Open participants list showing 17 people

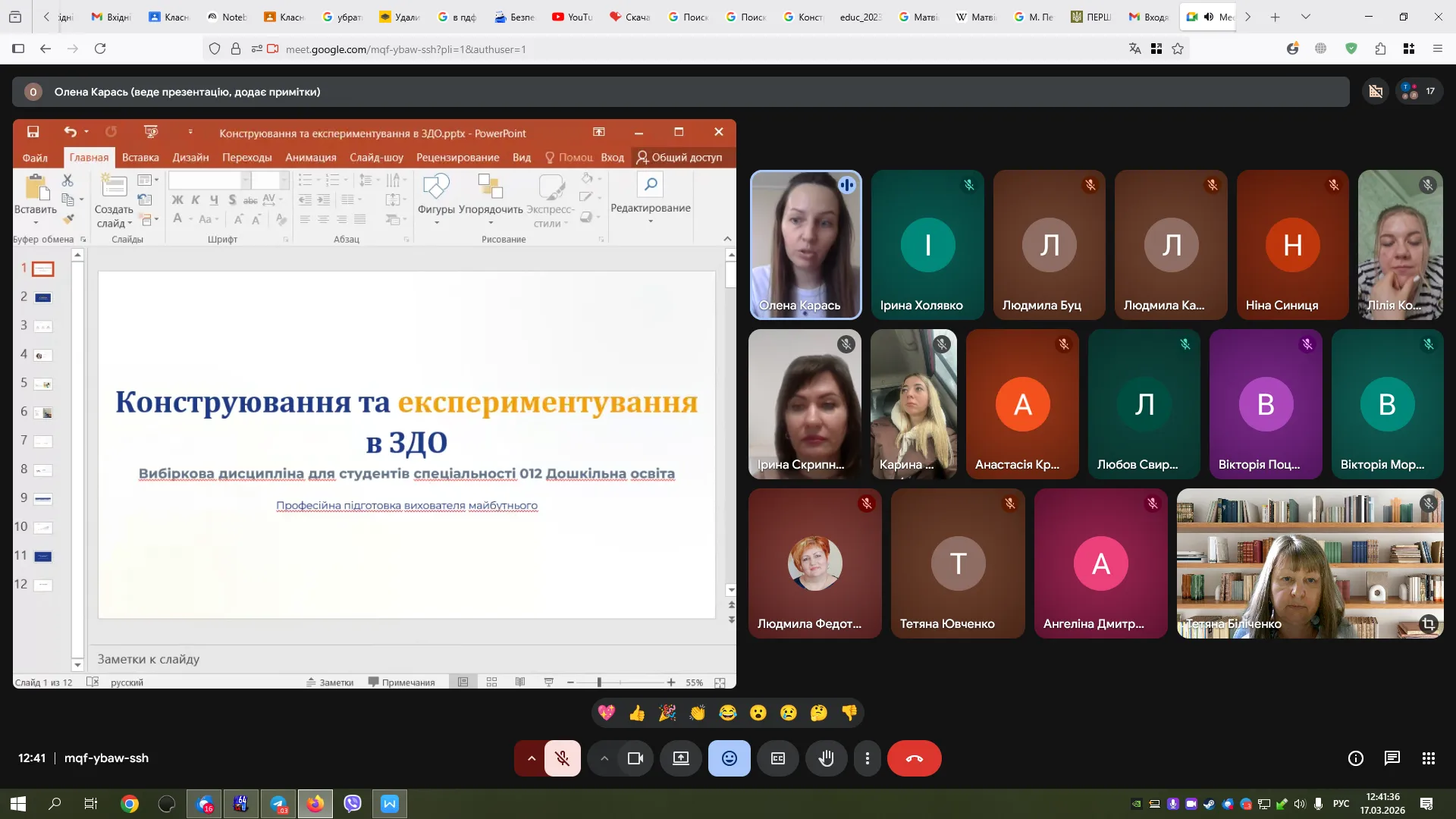point(1418,92)
